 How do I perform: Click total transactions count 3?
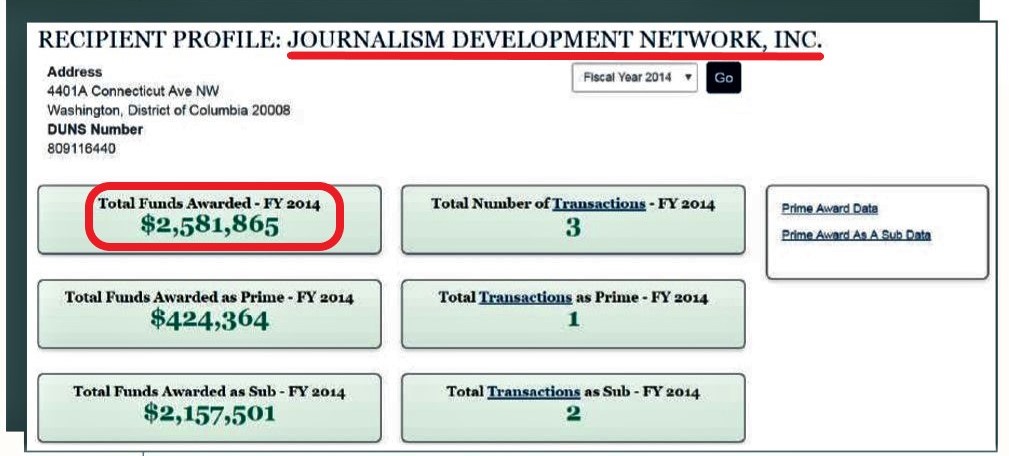point(573,227)
